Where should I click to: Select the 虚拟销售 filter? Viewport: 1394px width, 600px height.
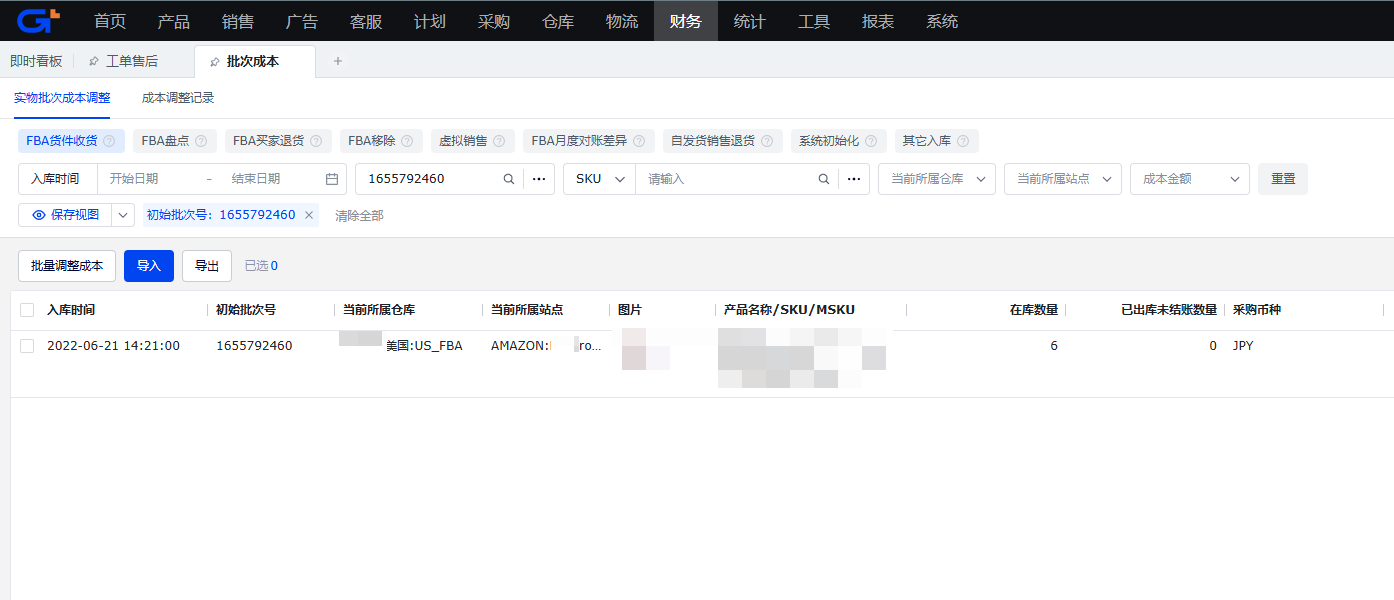(x=474, y=141)
